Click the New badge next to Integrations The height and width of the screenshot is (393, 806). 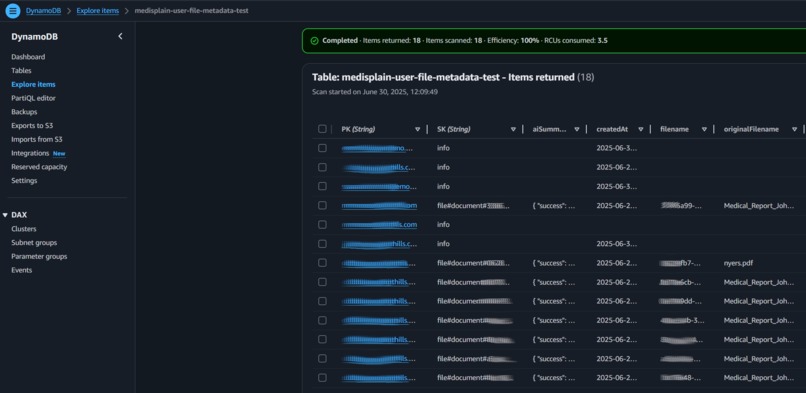pyautogui.click(x=59, y=154)
